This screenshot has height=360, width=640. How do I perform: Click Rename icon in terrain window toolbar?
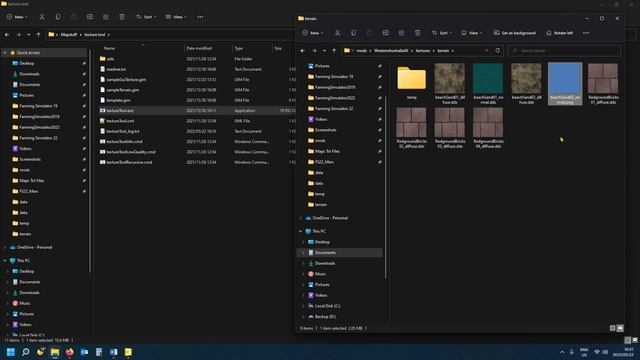pyautogui.click(x=385, y=33)
